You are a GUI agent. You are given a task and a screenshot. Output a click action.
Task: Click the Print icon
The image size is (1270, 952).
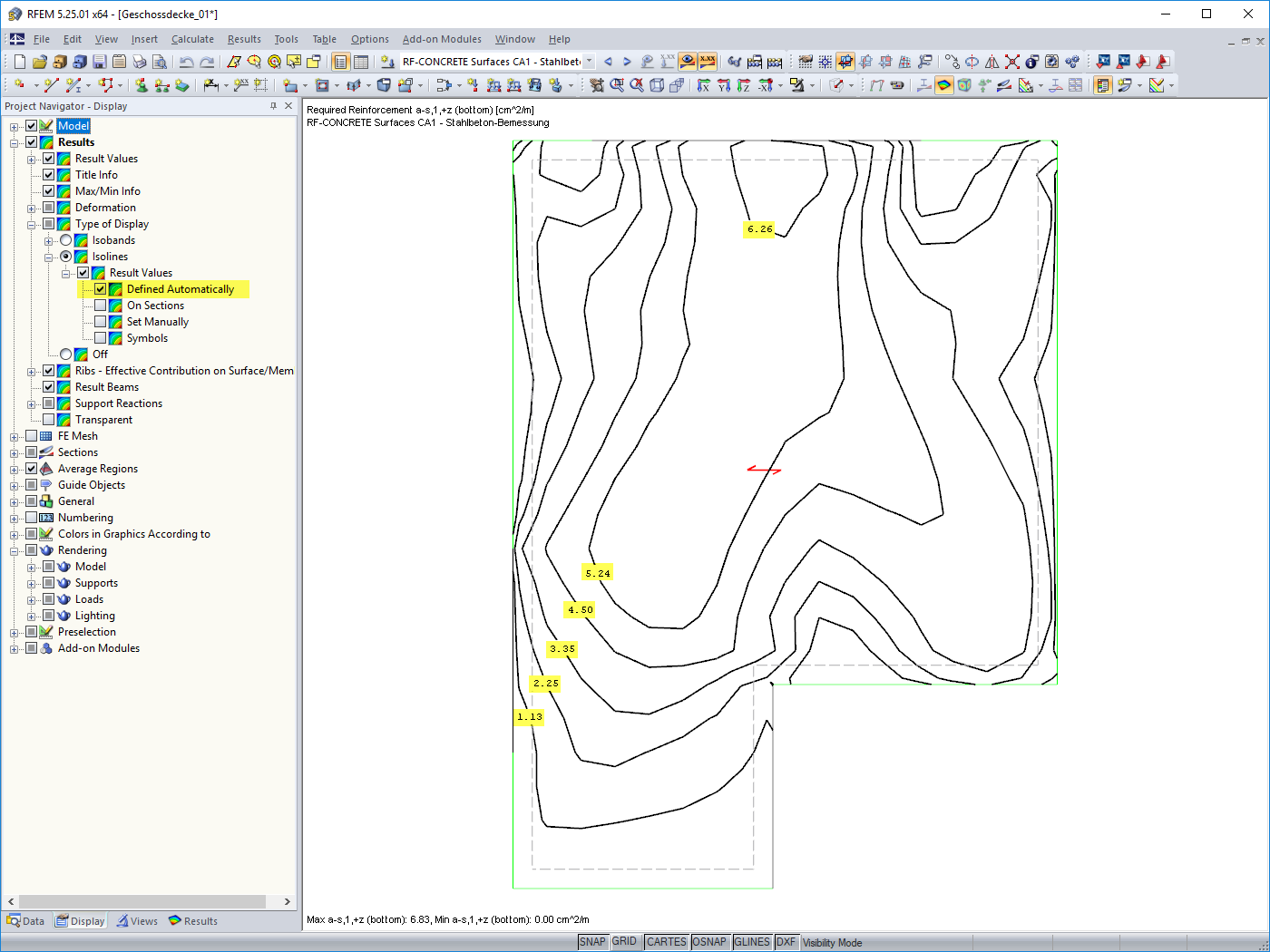click(140, 62)
